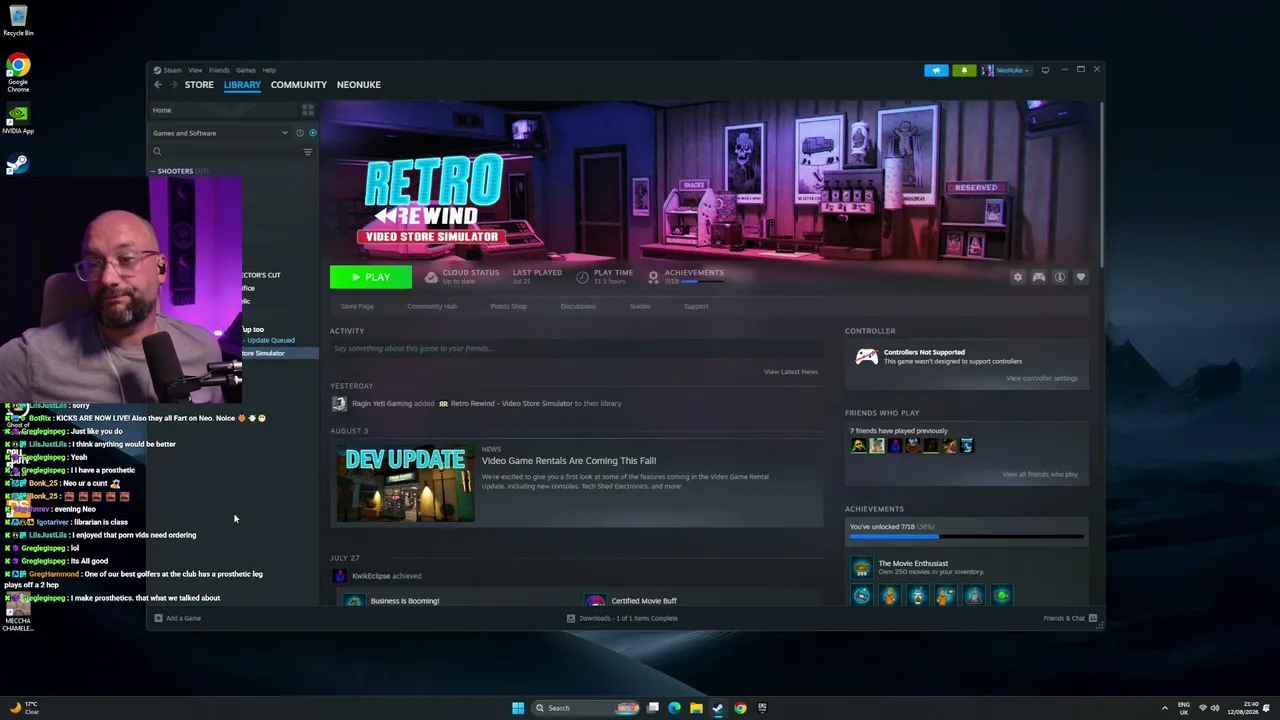Screen dimensions: 1280x720
Task: Click the controller not supported icon
Action: pos(866,357)
